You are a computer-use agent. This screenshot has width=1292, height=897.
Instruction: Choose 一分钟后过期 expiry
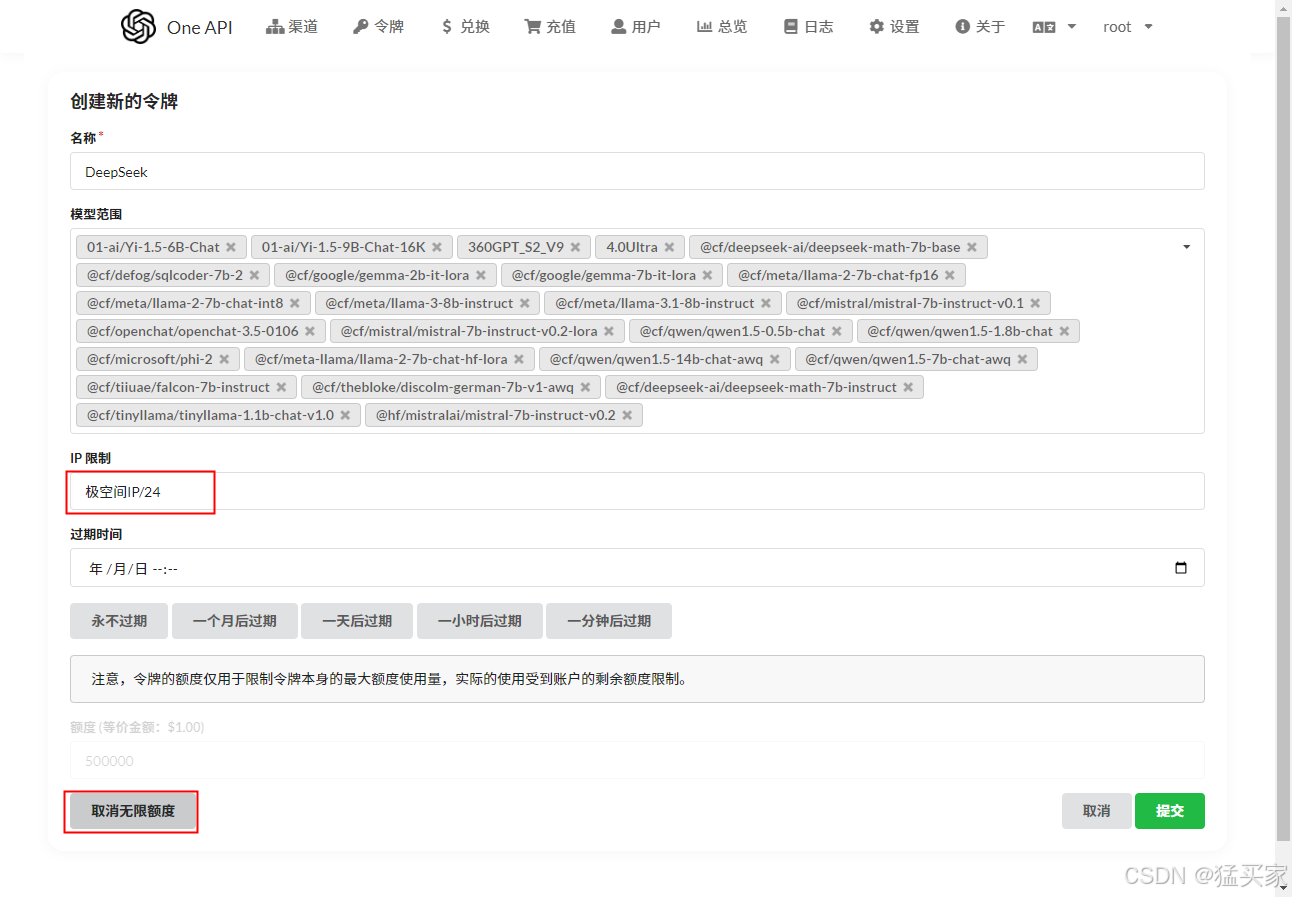click(x=609, y=621)
